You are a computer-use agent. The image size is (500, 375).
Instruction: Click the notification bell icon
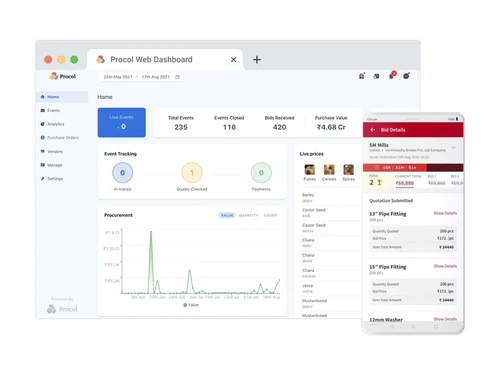tap(391, 76)
